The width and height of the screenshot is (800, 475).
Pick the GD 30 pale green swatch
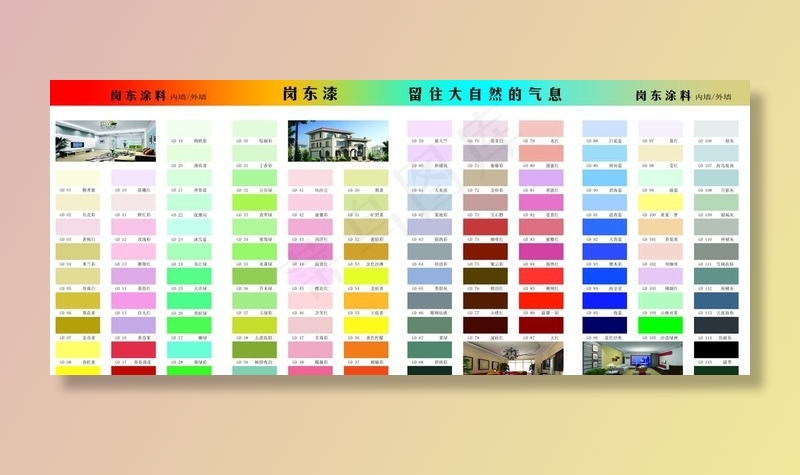tap(255, 129)
